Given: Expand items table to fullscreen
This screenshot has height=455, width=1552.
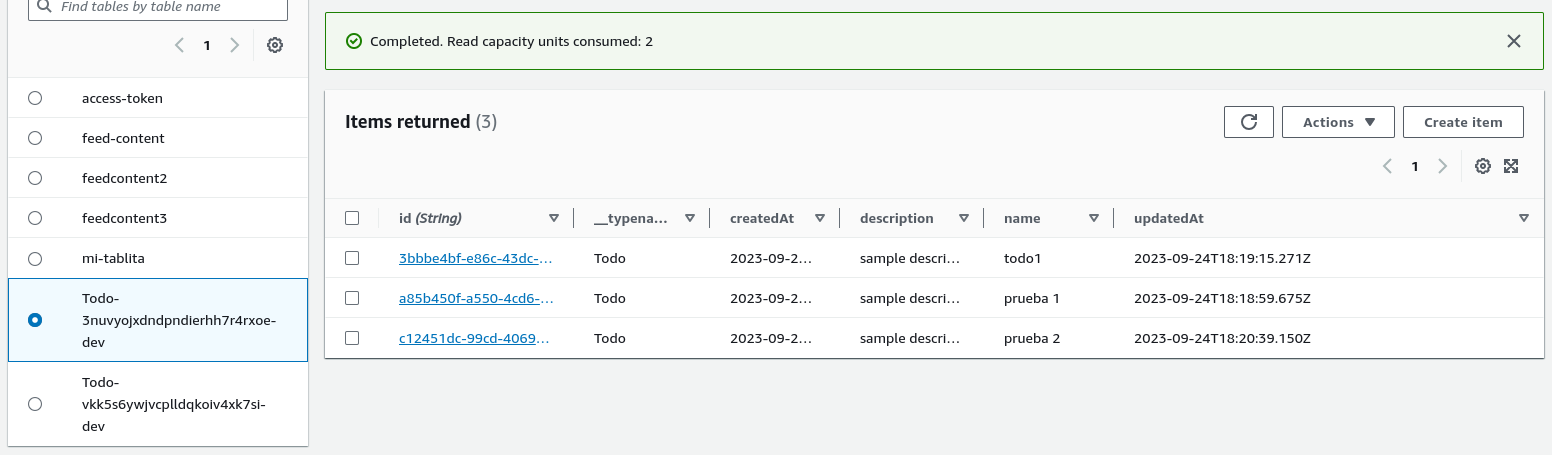Looking at the screenshot, I should tap(1511, 166).
